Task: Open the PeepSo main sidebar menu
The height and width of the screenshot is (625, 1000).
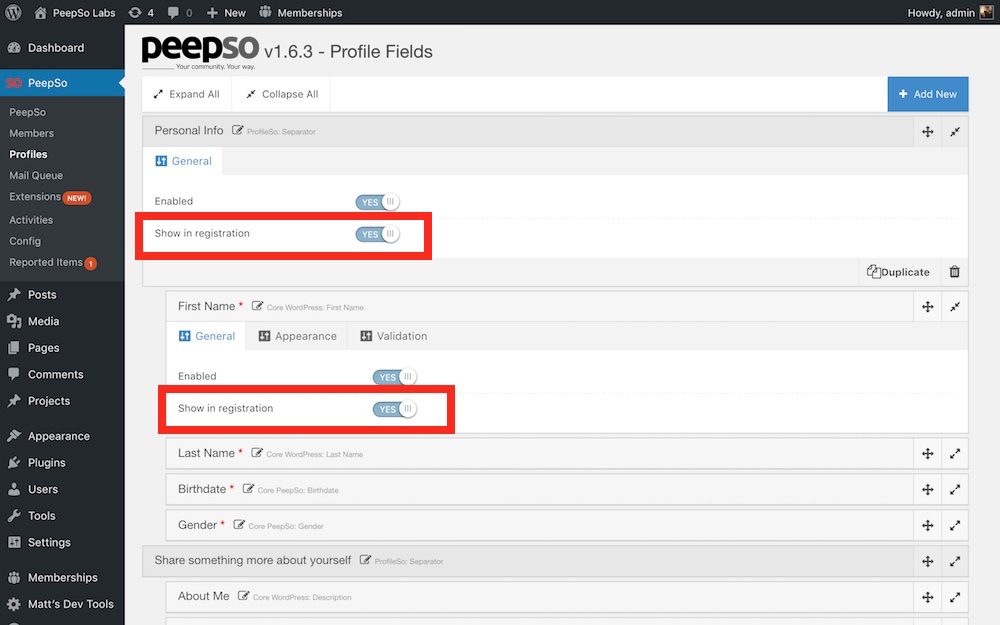Action: (62, 83)
